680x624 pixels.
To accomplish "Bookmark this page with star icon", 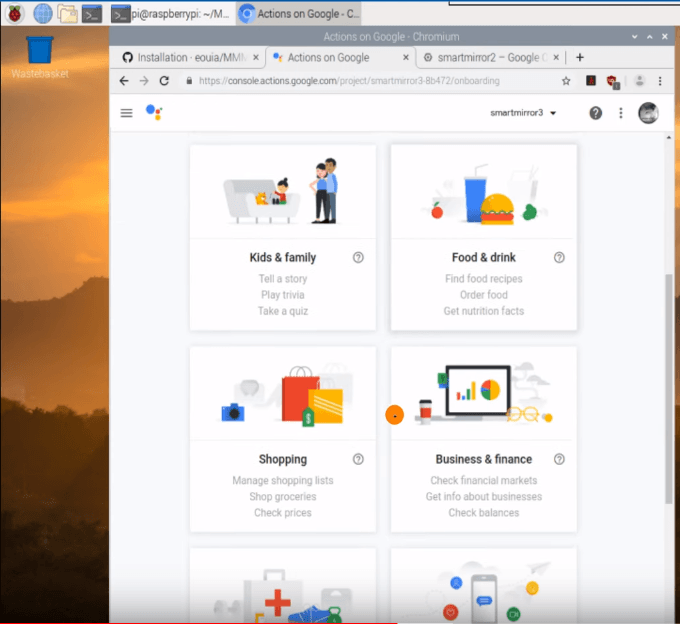I will (566, 81).
